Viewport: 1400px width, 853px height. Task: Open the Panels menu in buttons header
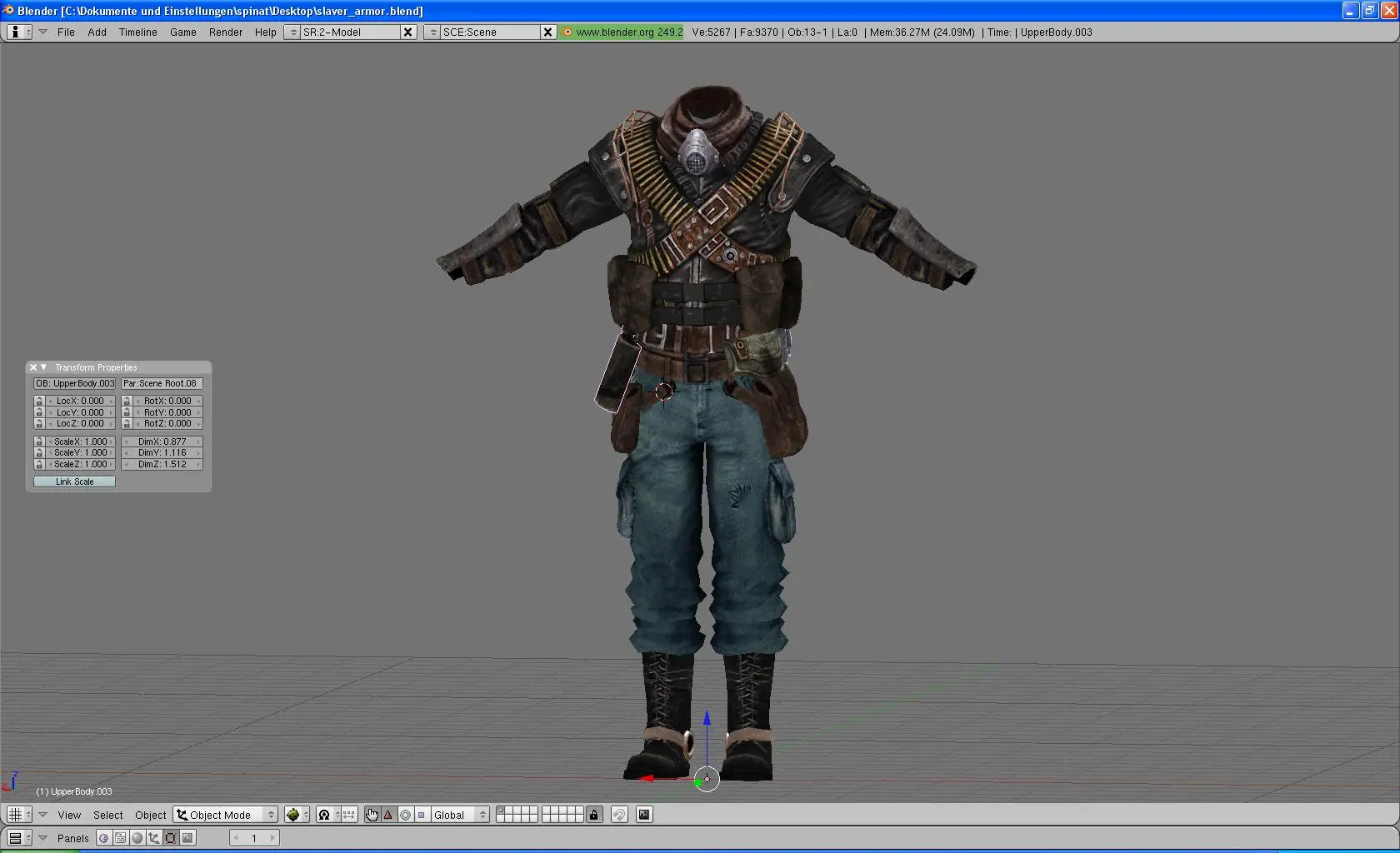coord(73,838)
